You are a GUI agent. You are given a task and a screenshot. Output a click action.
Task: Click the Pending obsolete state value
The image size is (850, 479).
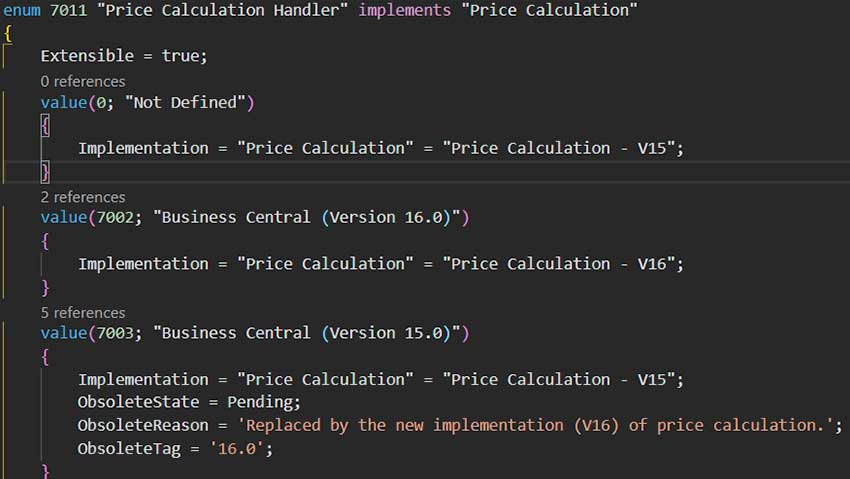tap(264, 403)
